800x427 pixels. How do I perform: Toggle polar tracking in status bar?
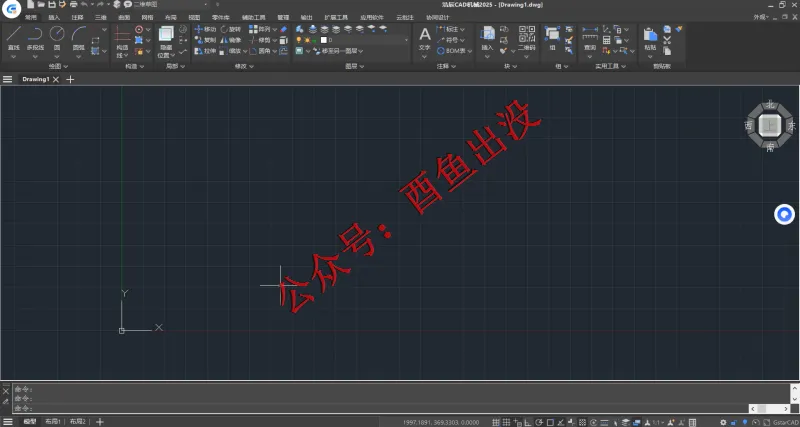click(x=539, y=422)
